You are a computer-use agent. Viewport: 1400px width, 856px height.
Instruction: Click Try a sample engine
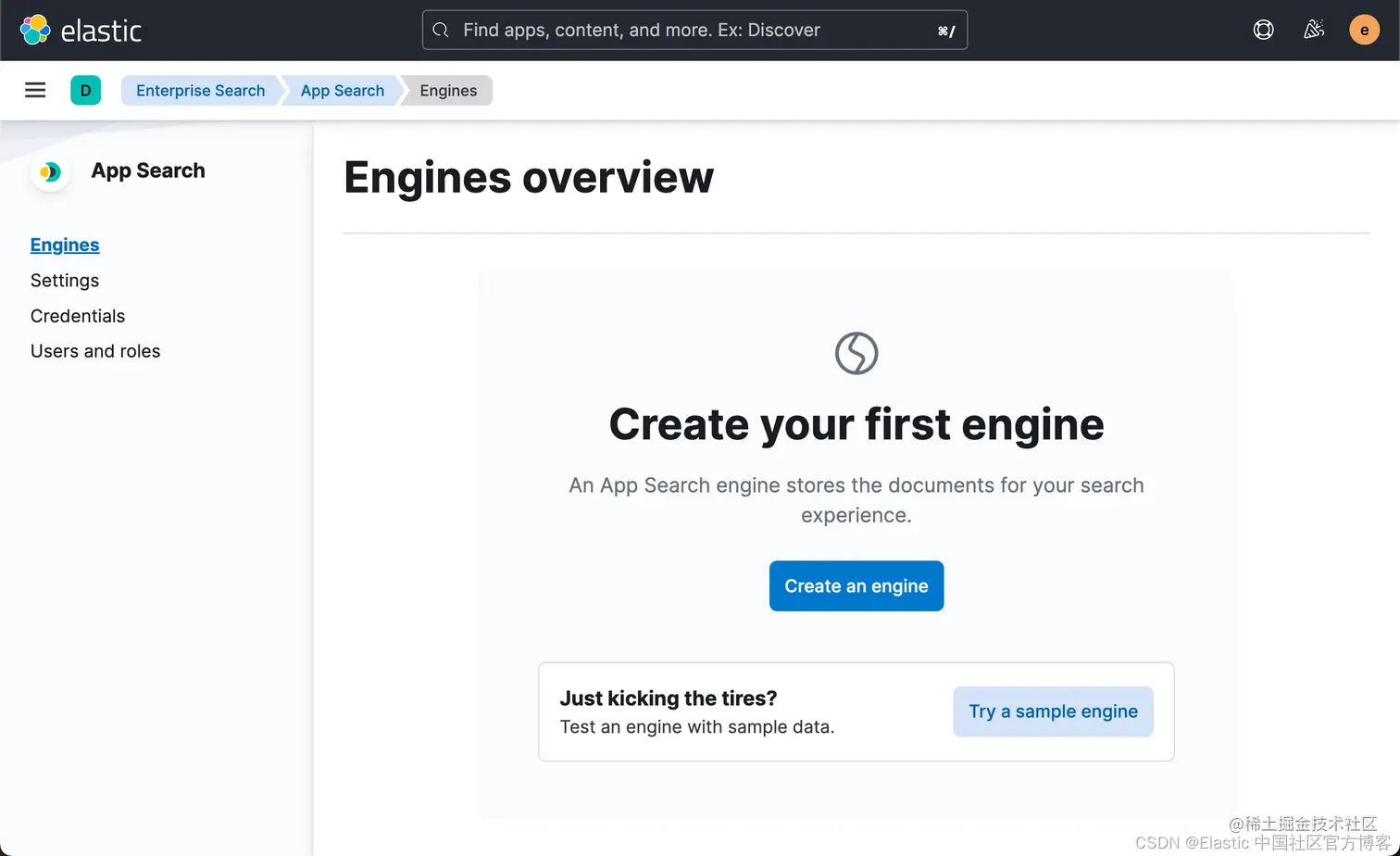(1053, 711)
